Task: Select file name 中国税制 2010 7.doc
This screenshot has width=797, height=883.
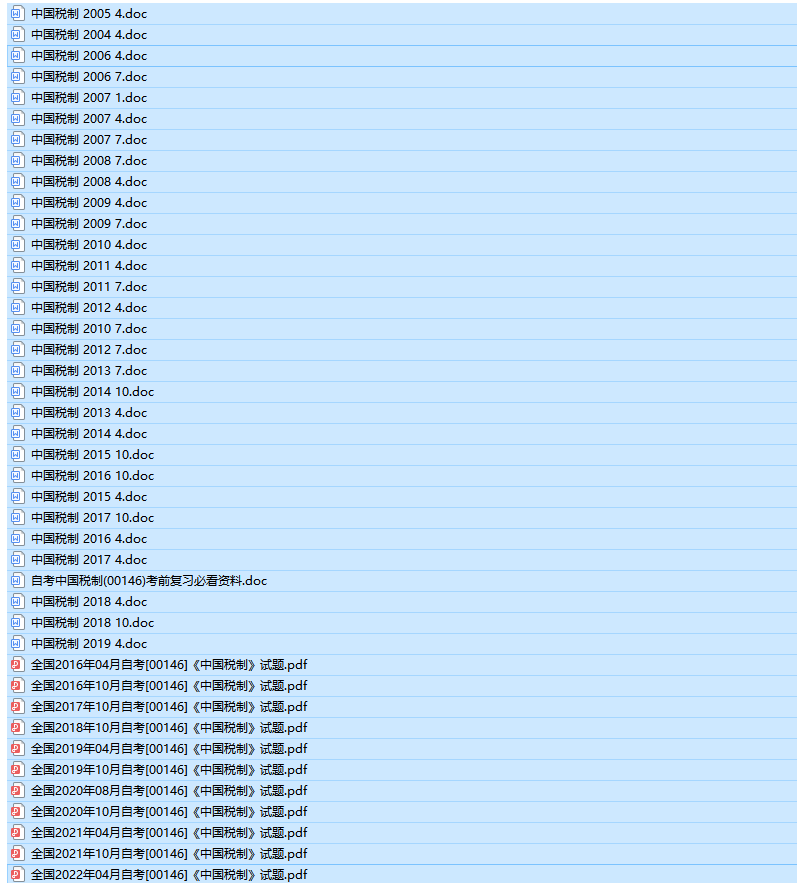Action: point(89,329)
